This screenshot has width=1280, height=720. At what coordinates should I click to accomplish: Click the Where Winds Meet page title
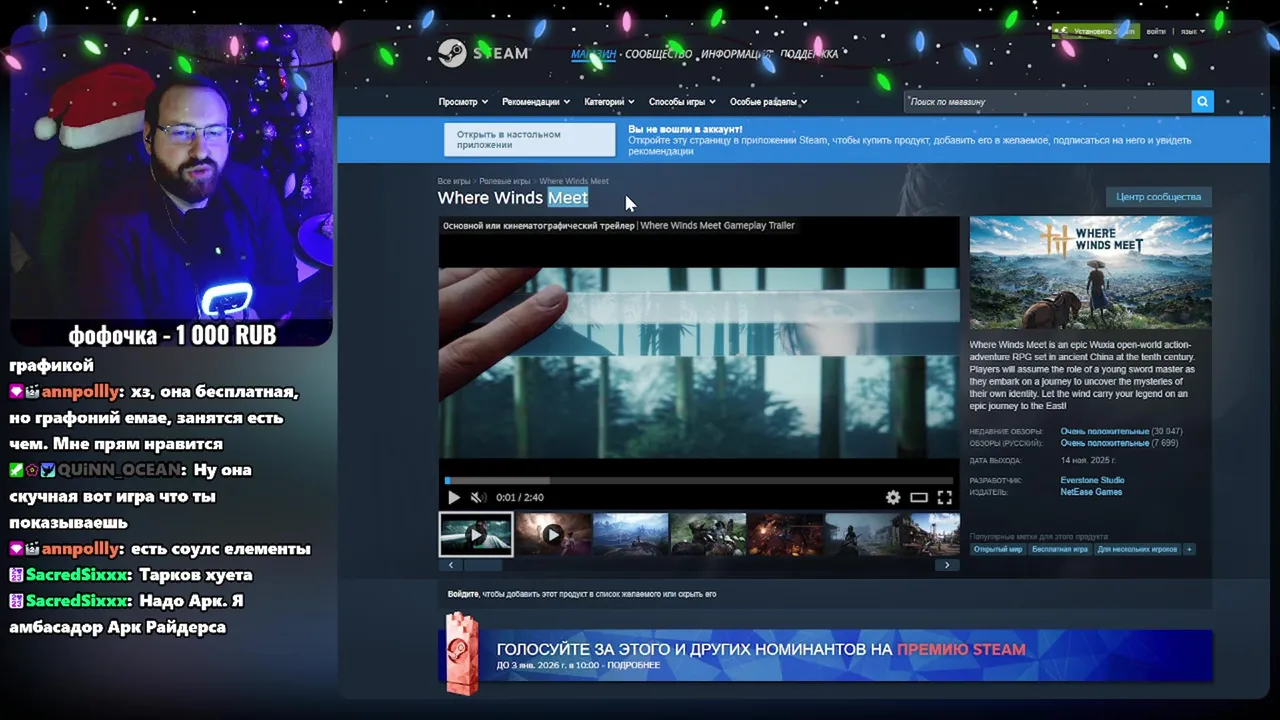[x=512, y=198]
